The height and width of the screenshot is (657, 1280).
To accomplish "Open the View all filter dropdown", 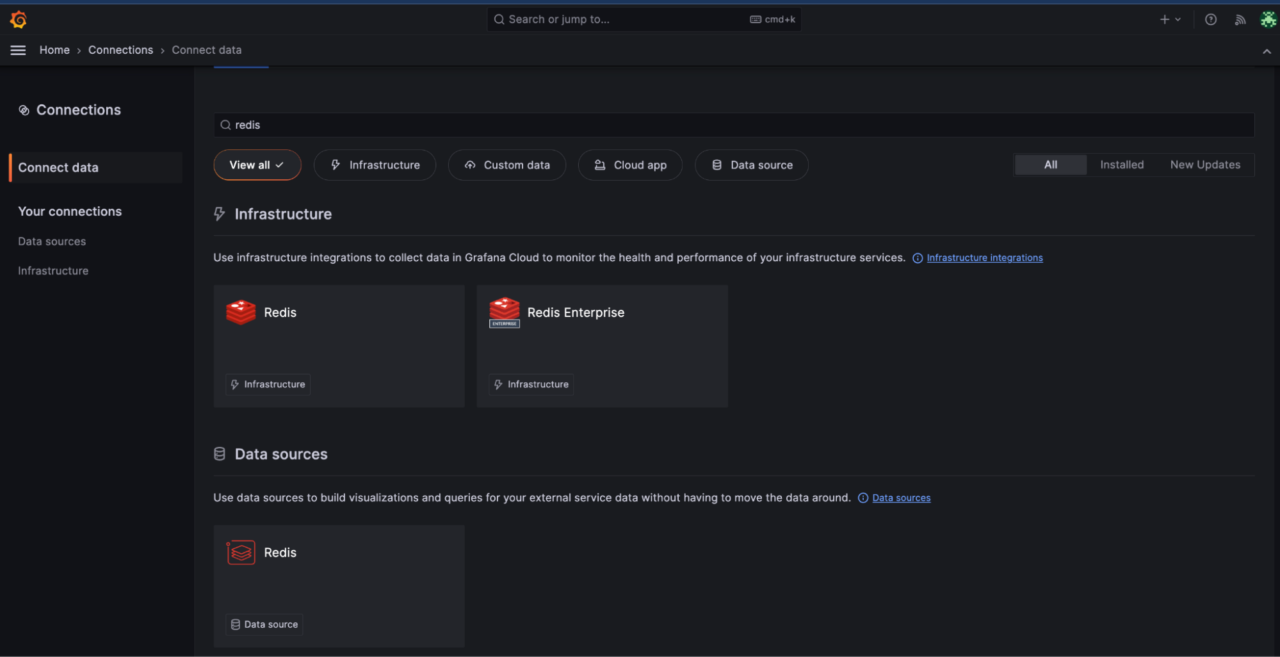I will [x=257, y=164].
